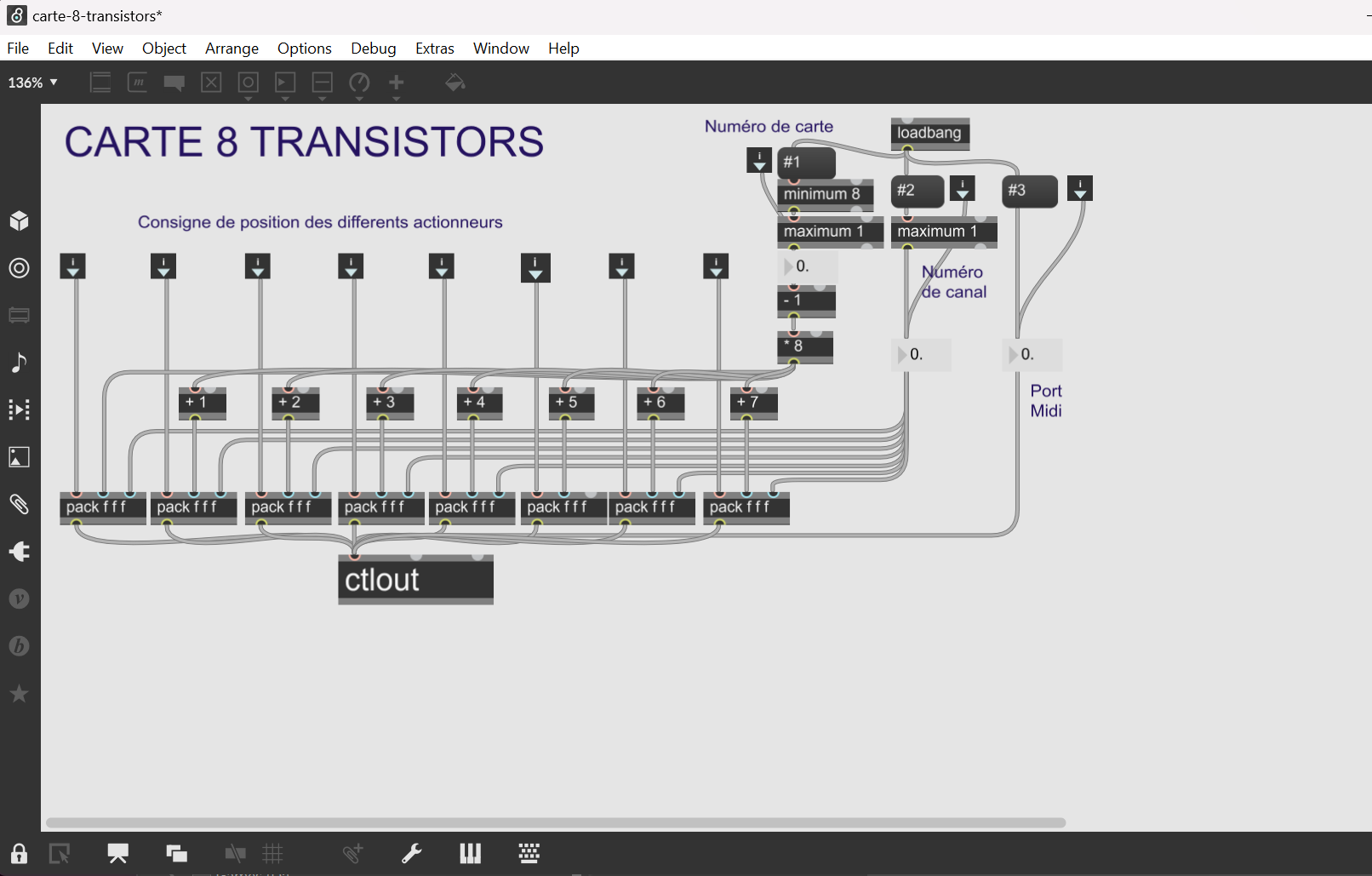
Task: Click the horizontal scrollbar at bottom
Action: coord(556,822)
